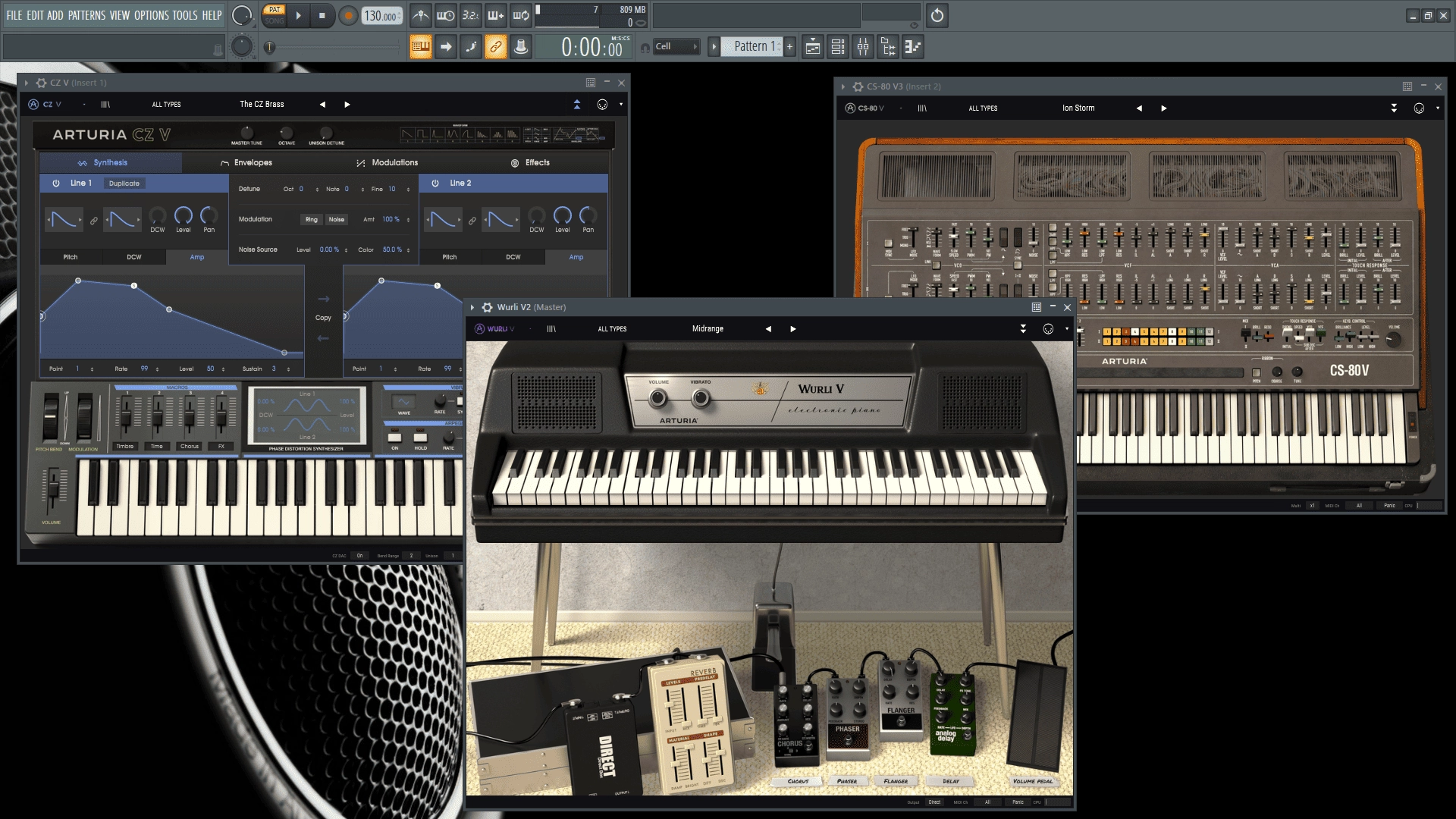The width and height of the screenshot is (1456, 819).
Task: Open the Piano roll icon in toolbar
Action: pyautogui.click(x=913, y=47)
